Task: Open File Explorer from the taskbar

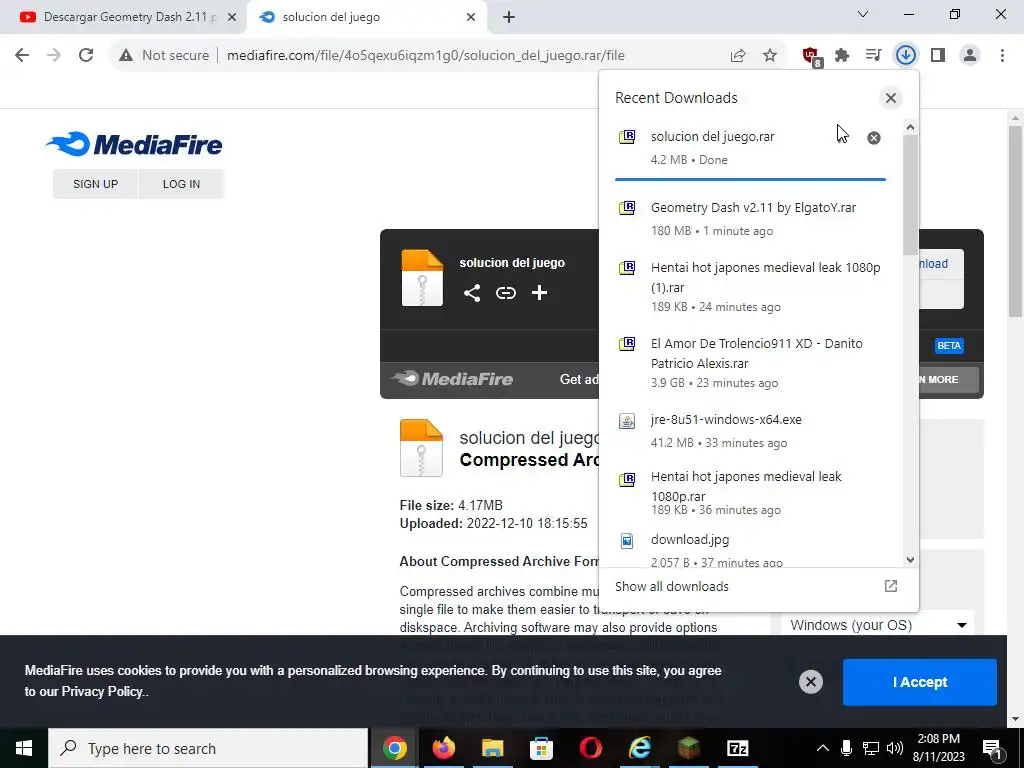Action: click(x=492, y=748)
